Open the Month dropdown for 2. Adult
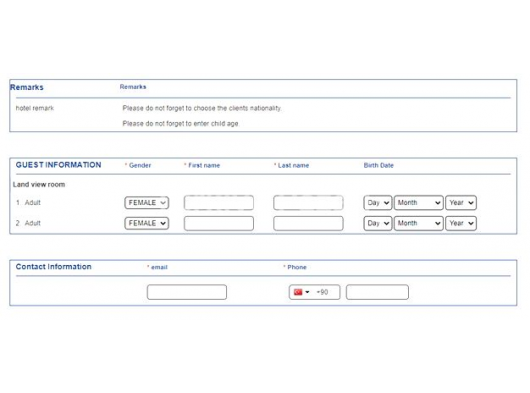Screen dimensions: 530x393 (418, 223)
